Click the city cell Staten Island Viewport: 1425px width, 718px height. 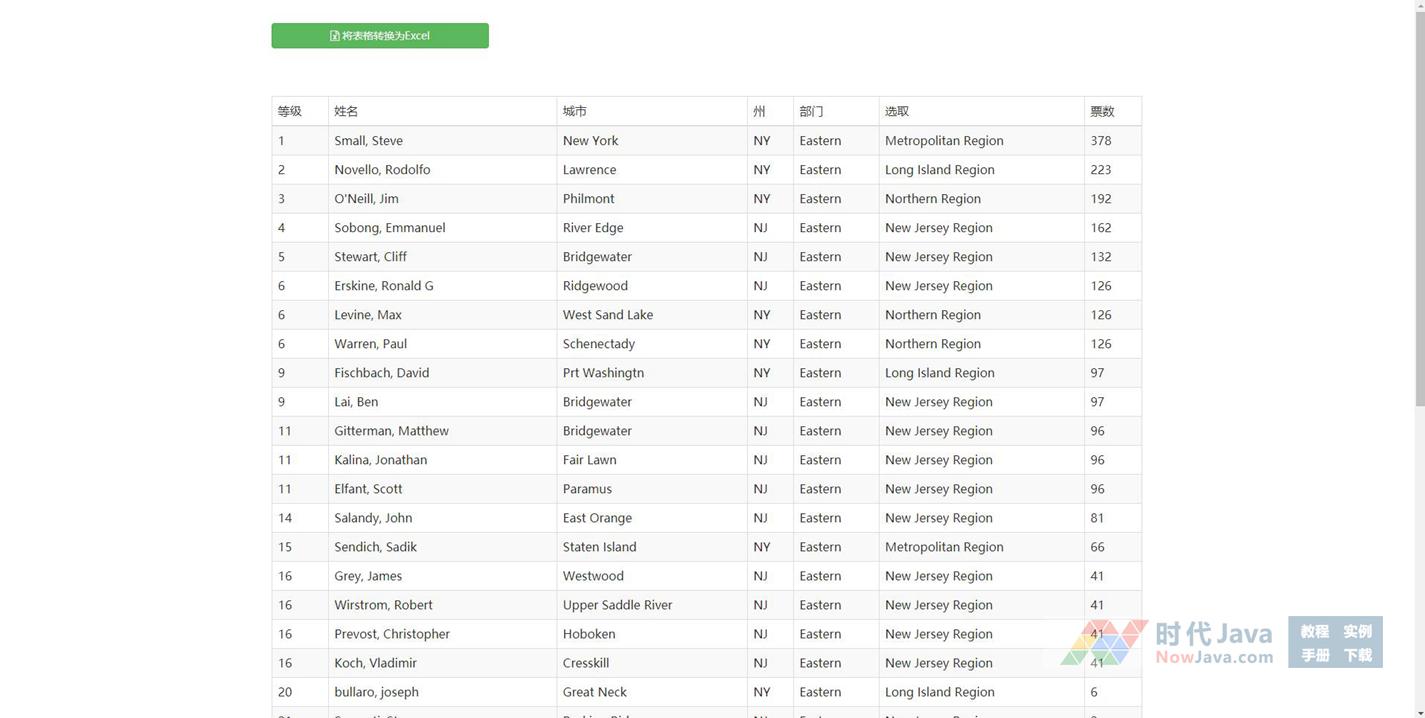652,547
